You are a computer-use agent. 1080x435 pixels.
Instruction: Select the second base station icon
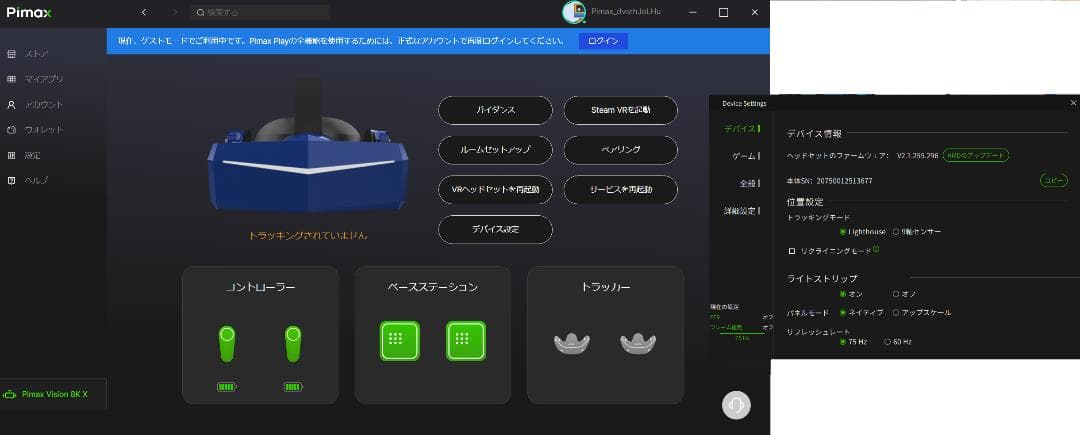click(466, 341)
